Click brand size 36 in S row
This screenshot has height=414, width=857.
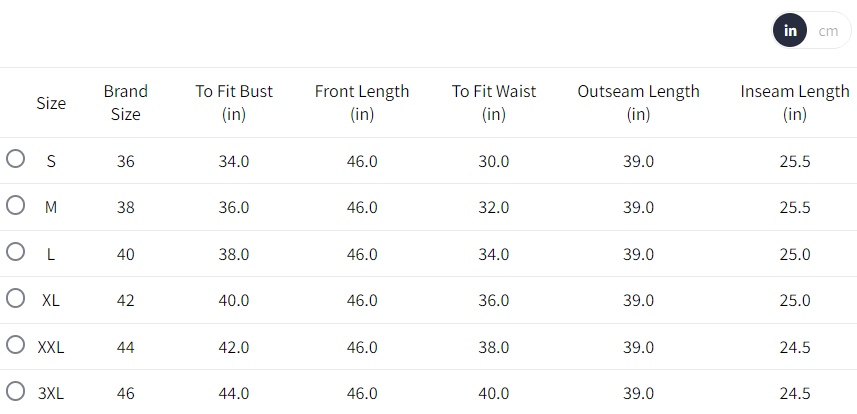[x=126, y=161]
